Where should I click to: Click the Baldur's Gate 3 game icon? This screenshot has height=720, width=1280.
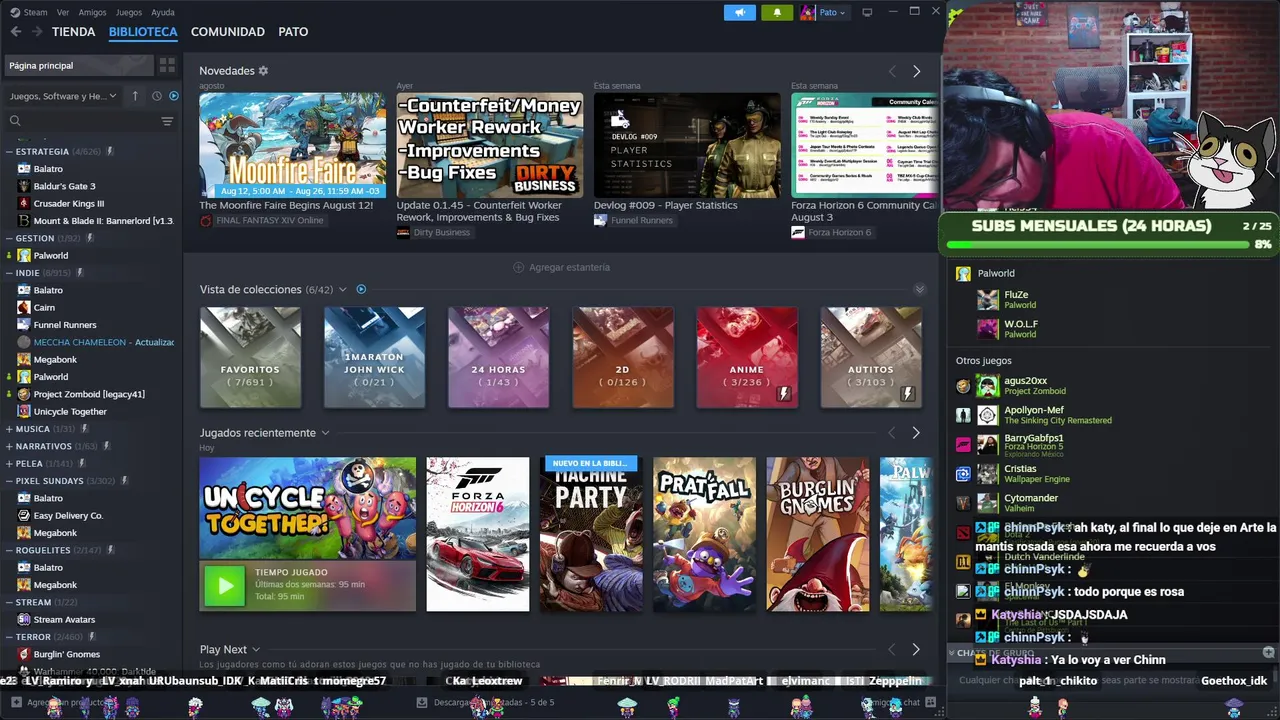(x=24, y=186)
